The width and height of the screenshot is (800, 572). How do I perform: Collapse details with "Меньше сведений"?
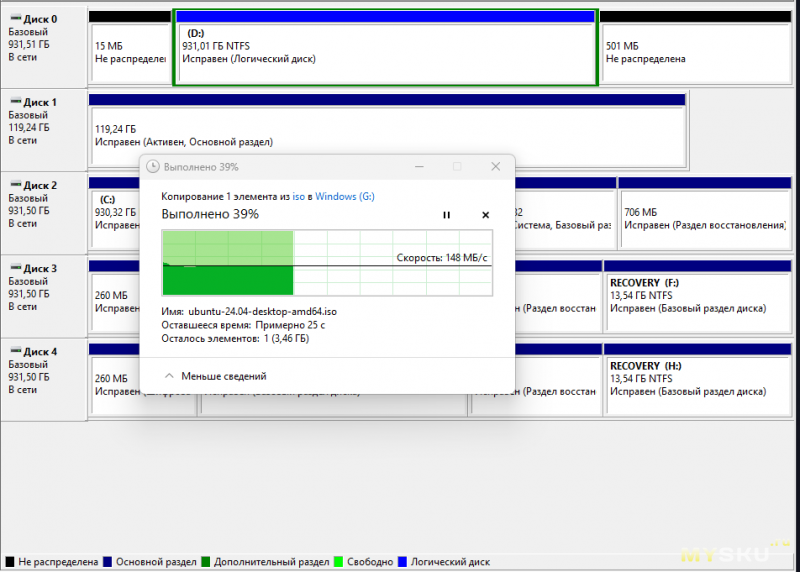coord(224,376)
